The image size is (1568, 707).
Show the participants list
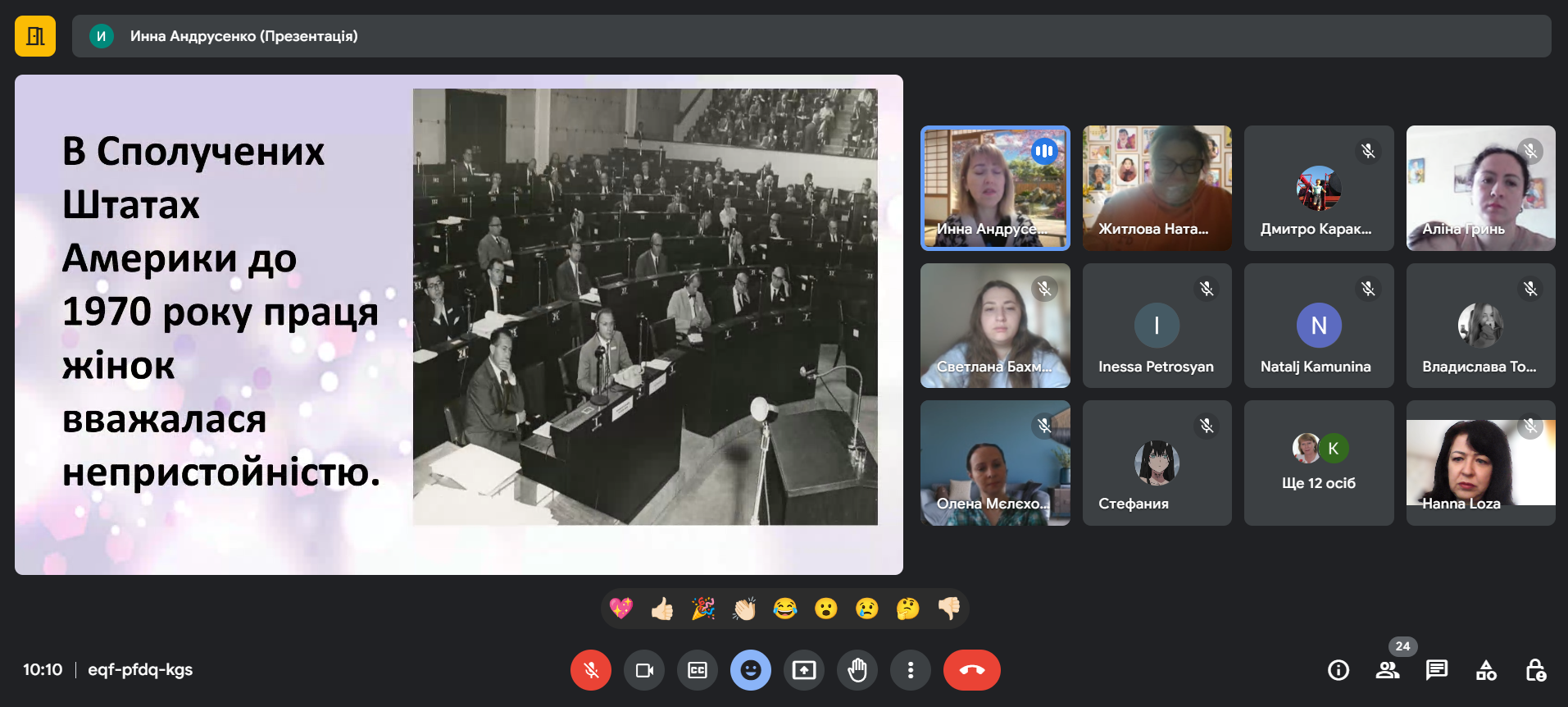[x=1388, y=670]
